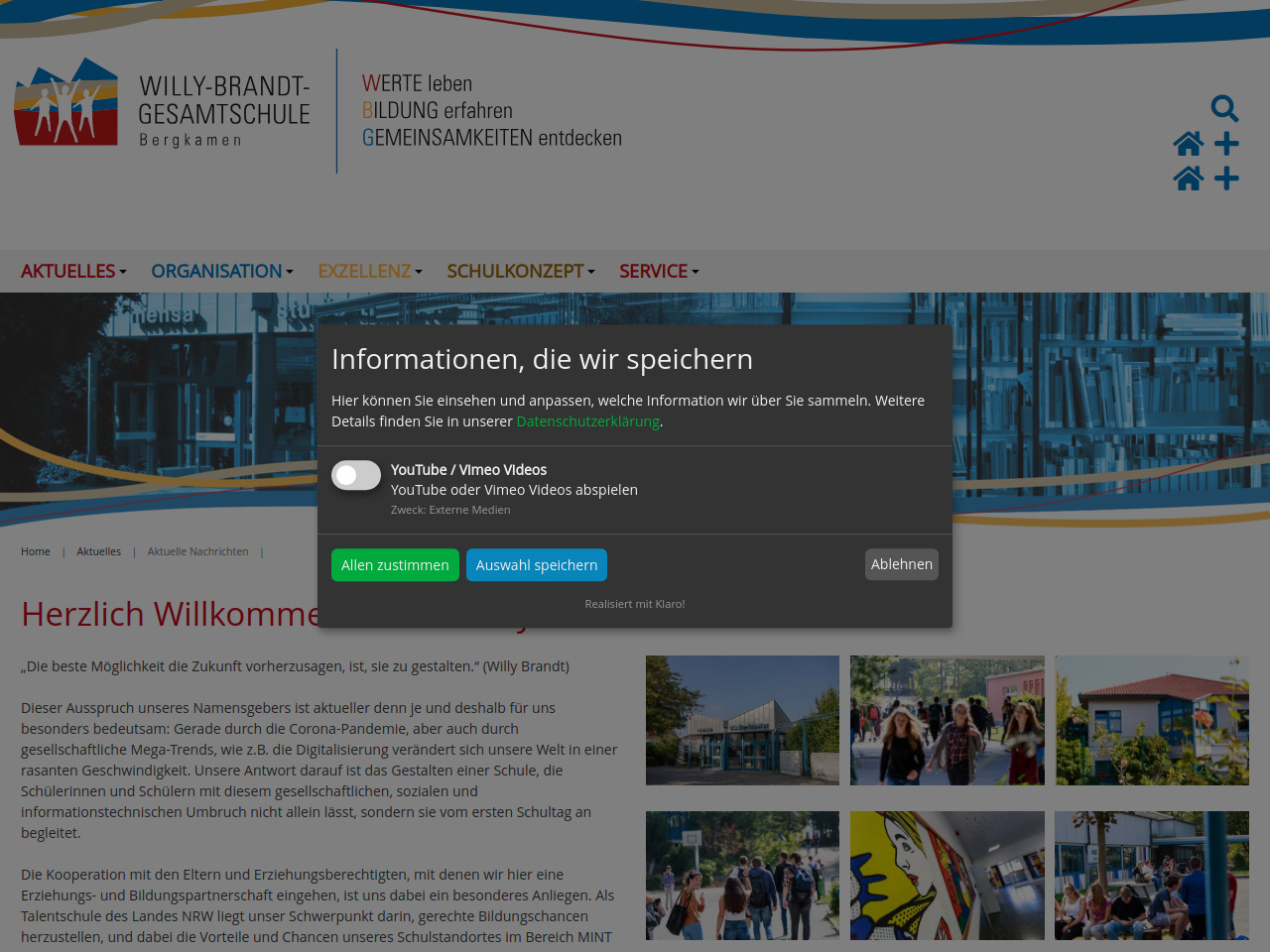Open the EXZELLENZ menu
1270x952 pixels.
pos(369,271)
